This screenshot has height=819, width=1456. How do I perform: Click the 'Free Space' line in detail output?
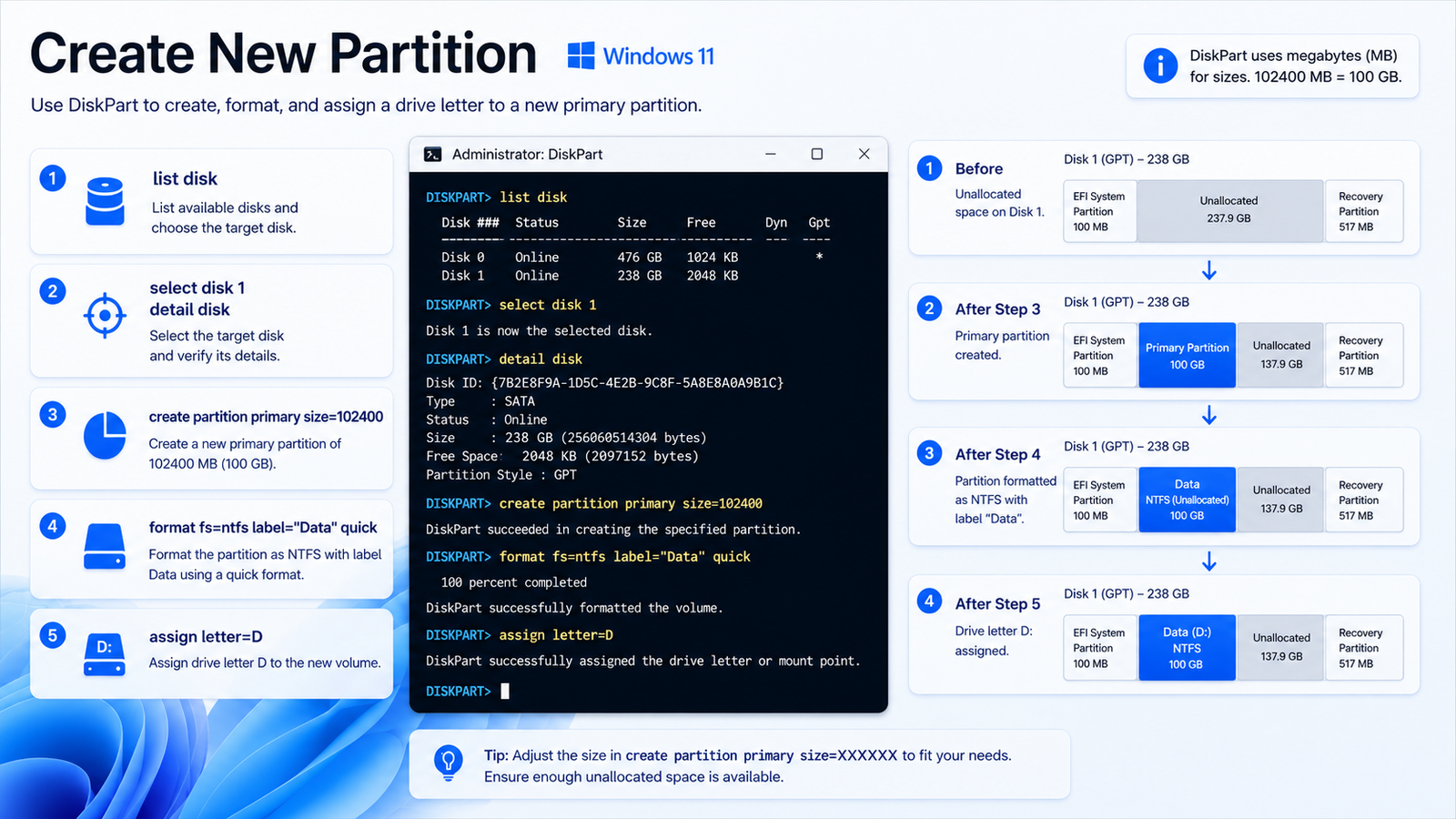(x=562, y=457)
